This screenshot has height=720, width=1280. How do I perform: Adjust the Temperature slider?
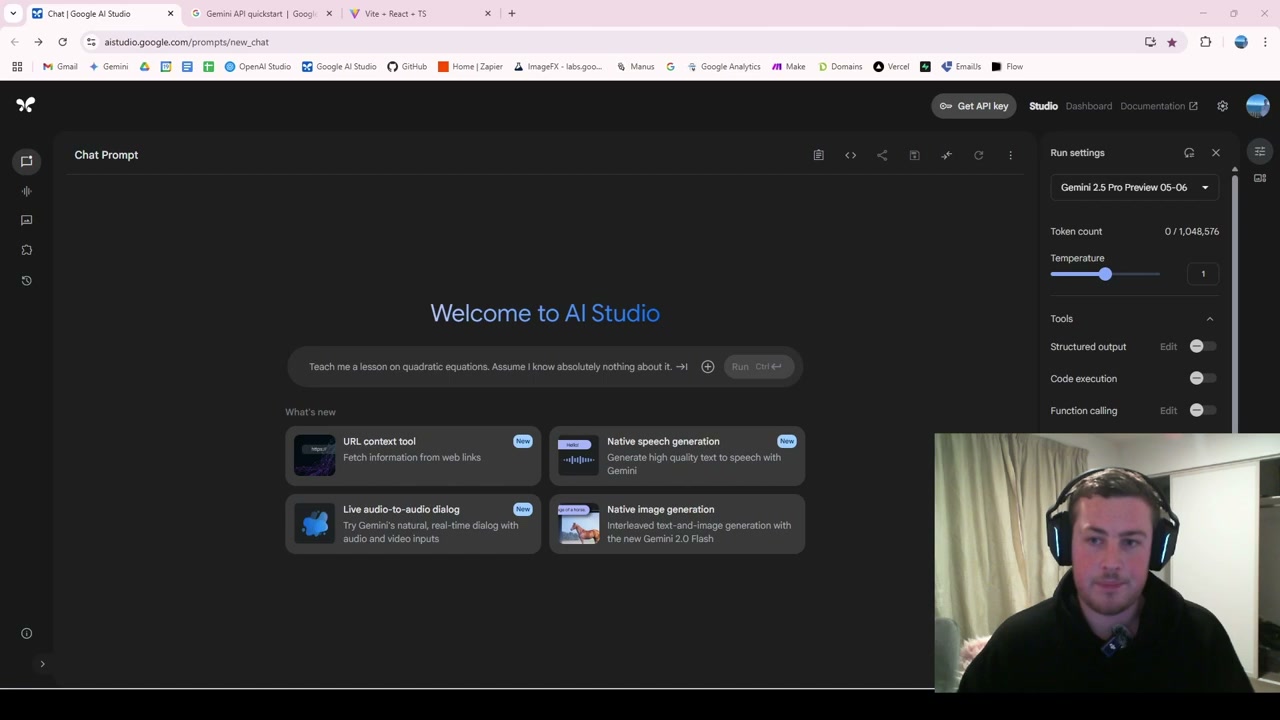point(1105,274)
